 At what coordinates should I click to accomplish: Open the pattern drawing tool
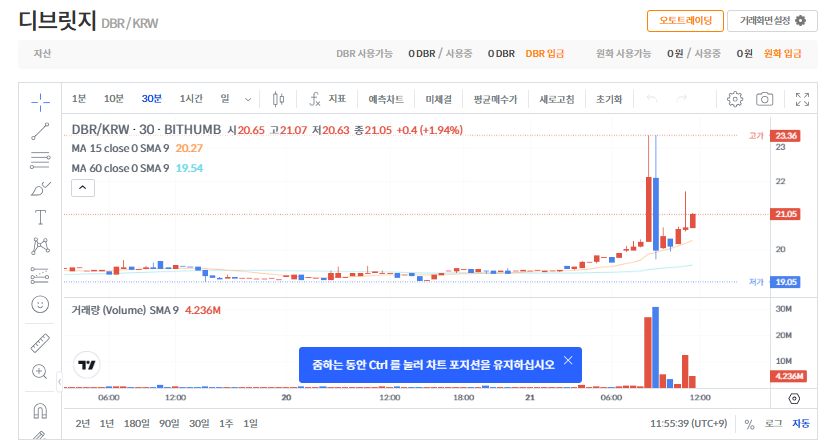40,246
